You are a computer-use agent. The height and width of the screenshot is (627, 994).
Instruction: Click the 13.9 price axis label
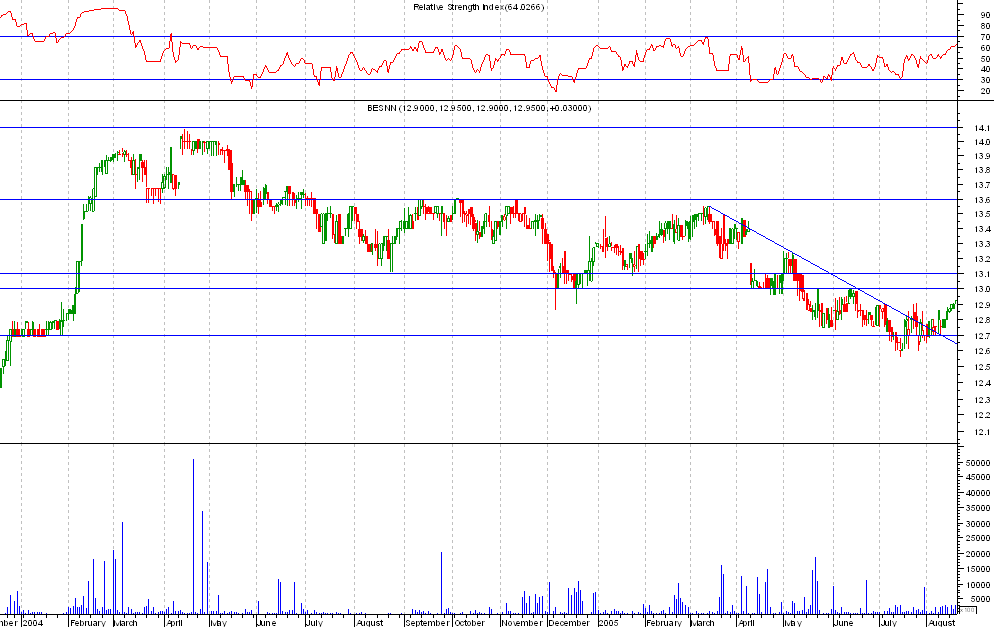(x=983, y=156)
